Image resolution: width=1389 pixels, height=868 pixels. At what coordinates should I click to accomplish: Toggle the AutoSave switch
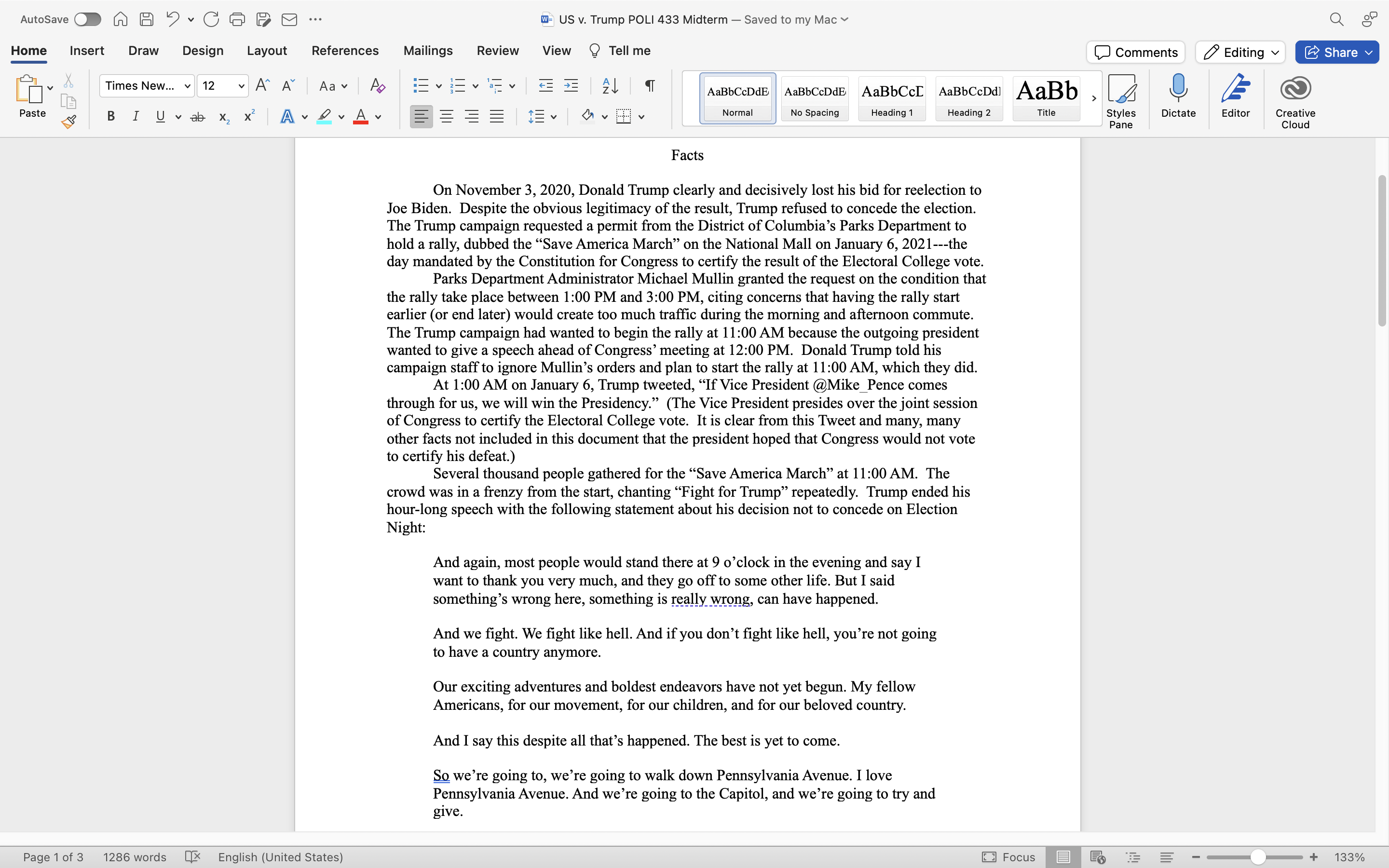pos(88,19)
